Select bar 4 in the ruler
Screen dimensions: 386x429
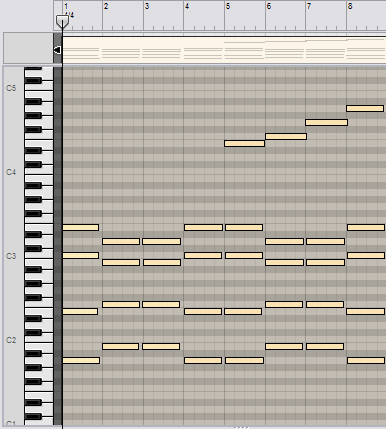[x=187, y=6]
